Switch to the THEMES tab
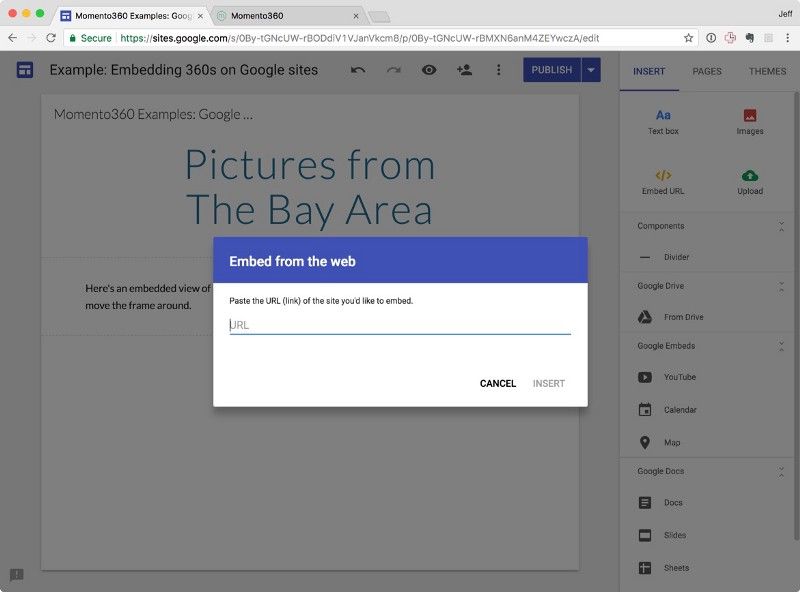This screenshot has height=592, width=800. point(767,71)
